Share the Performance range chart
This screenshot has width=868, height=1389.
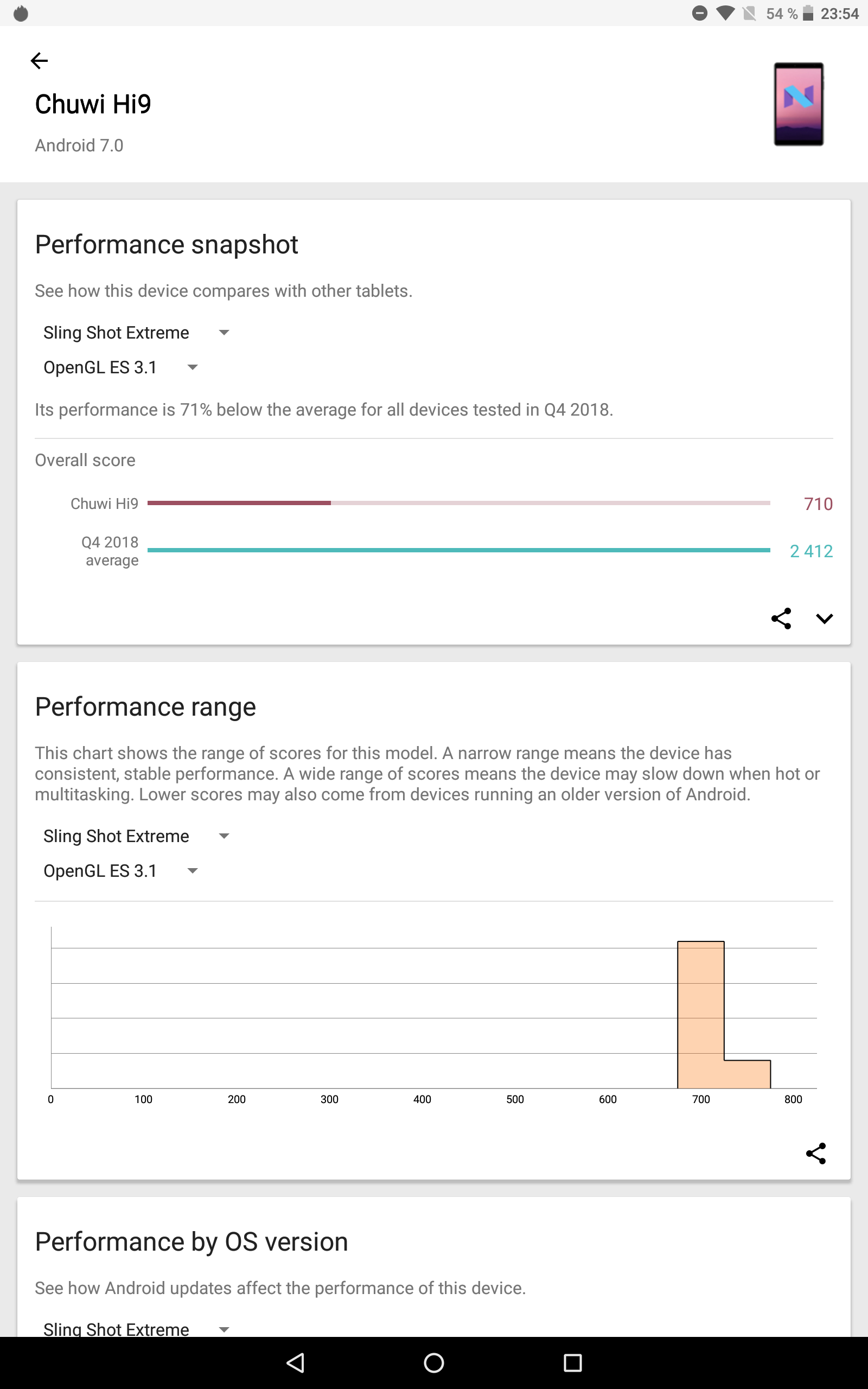[815, 1153]
